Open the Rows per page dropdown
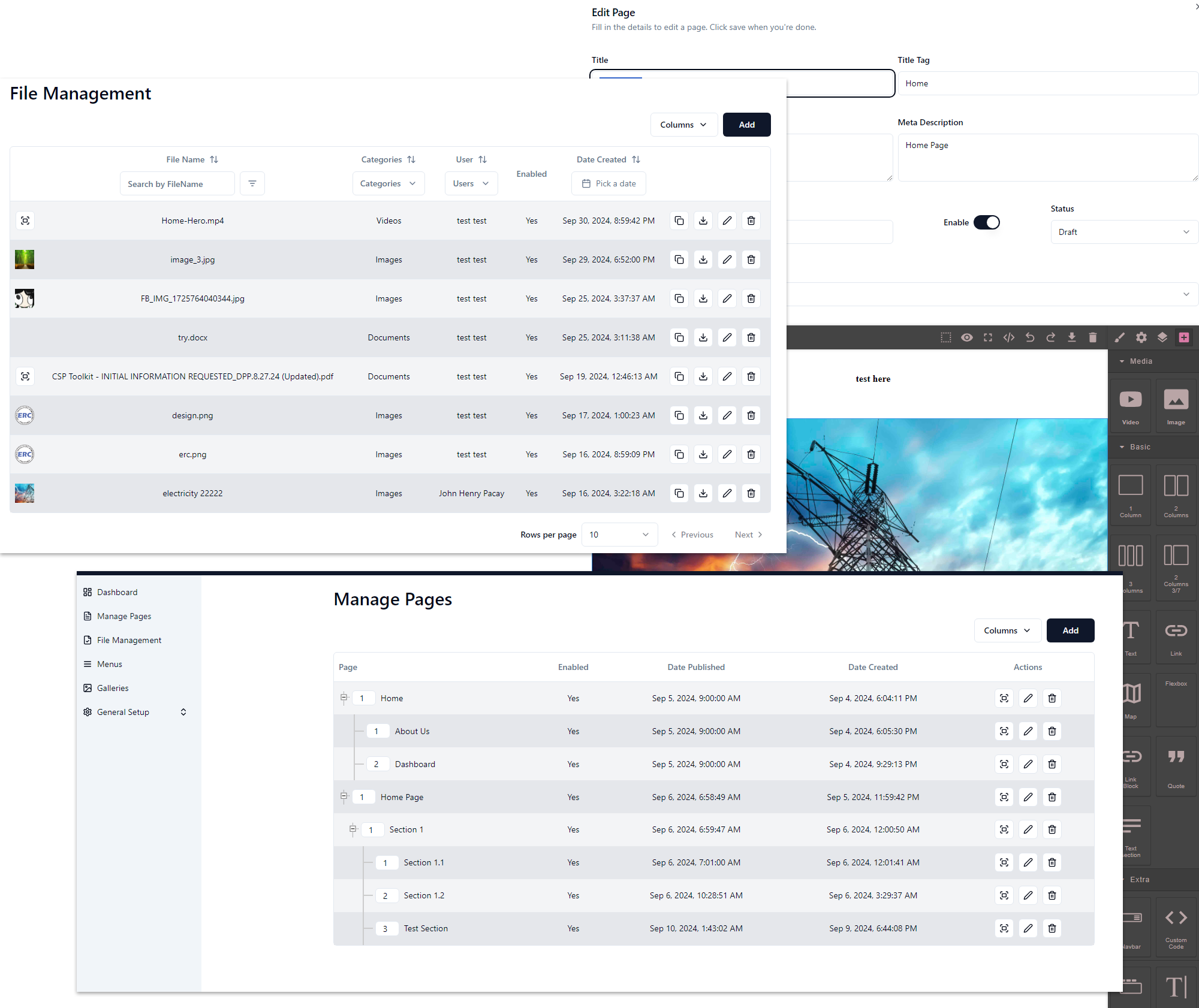 point(619,534)
